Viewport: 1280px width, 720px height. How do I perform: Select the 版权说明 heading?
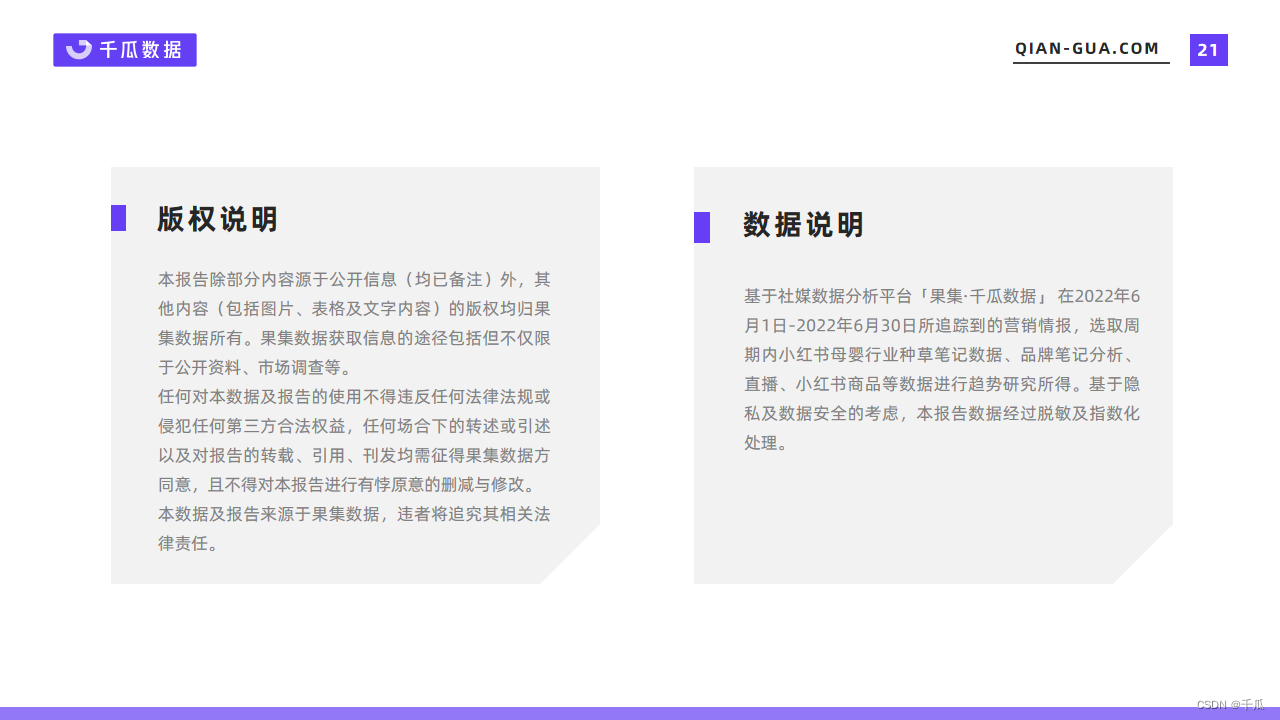[x=218, y=219]
